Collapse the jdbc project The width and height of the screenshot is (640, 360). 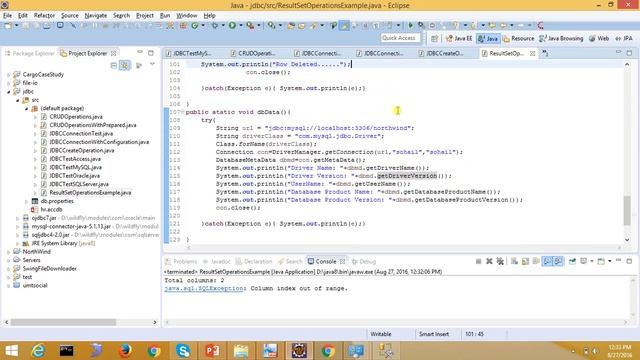pos(9,92)
